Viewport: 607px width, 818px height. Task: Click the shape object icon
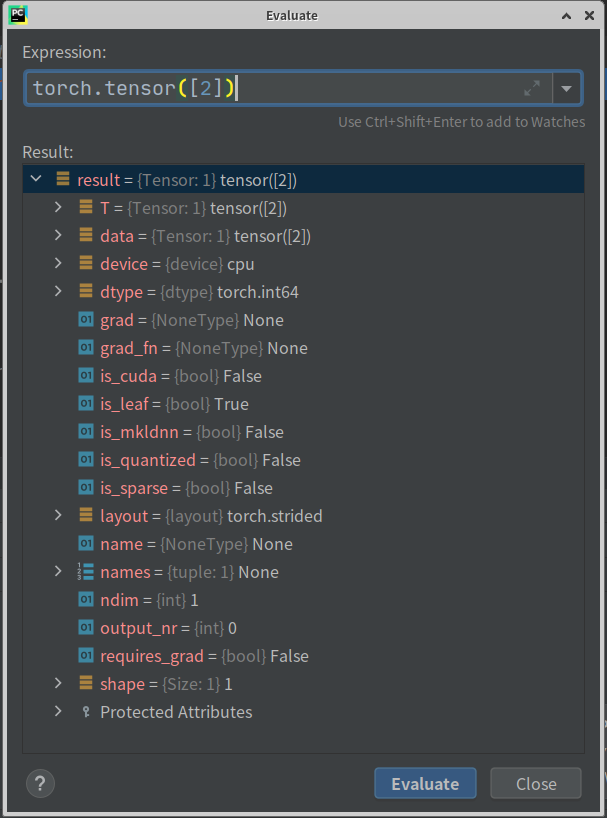coord(86,683)
